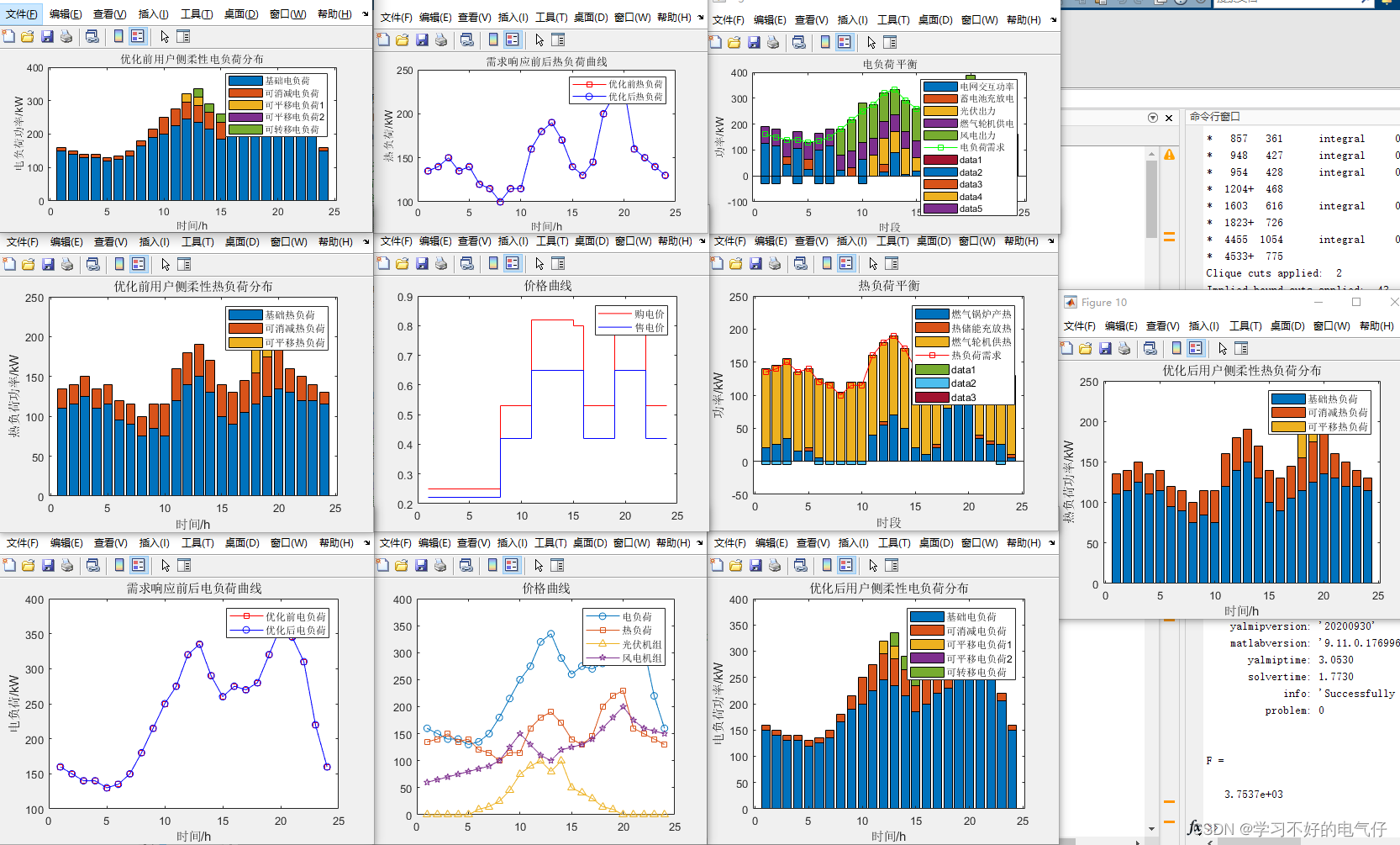1400x845 pixels.
Task: Link plot icon in 需求响应前后电负荷曲线 window
Action: [93, 565]
